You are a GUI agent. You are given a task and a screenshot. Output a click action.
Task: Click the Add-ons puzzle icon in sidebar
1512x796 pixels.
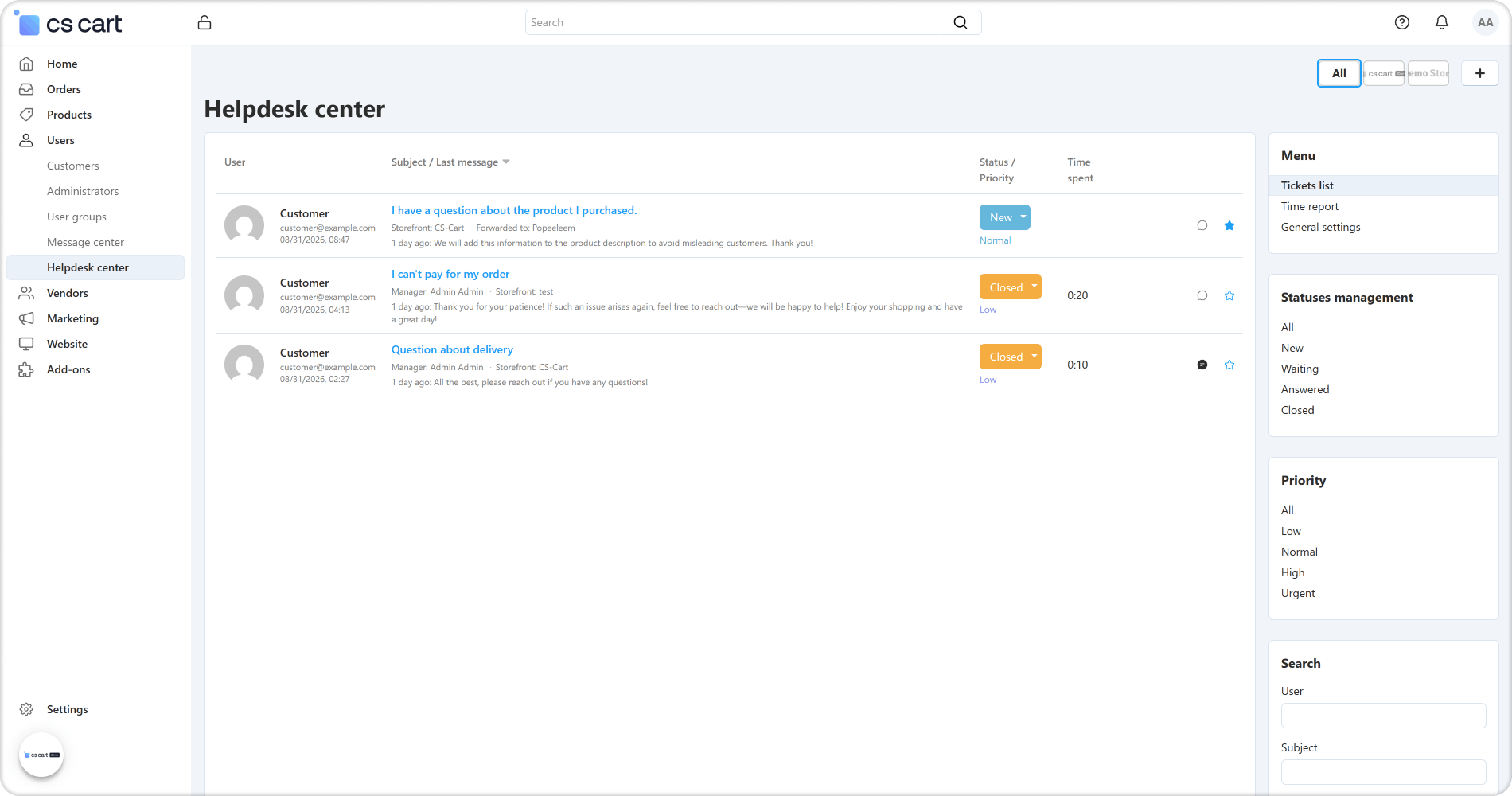[x=26, y=369]
